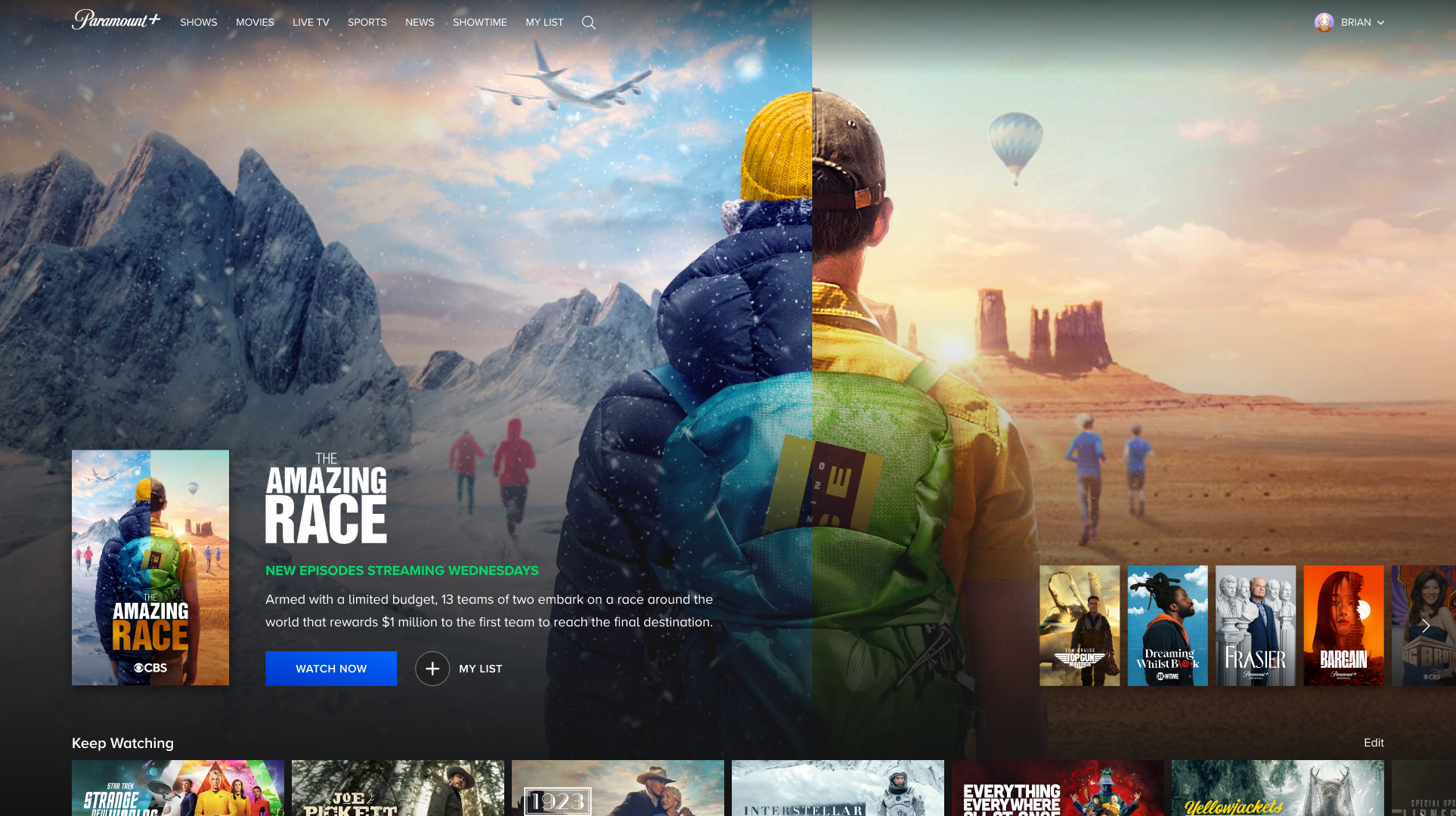1456x816 pixels.
Task: Click The Amazing Race poster artwork
Action: pos(150,567)
